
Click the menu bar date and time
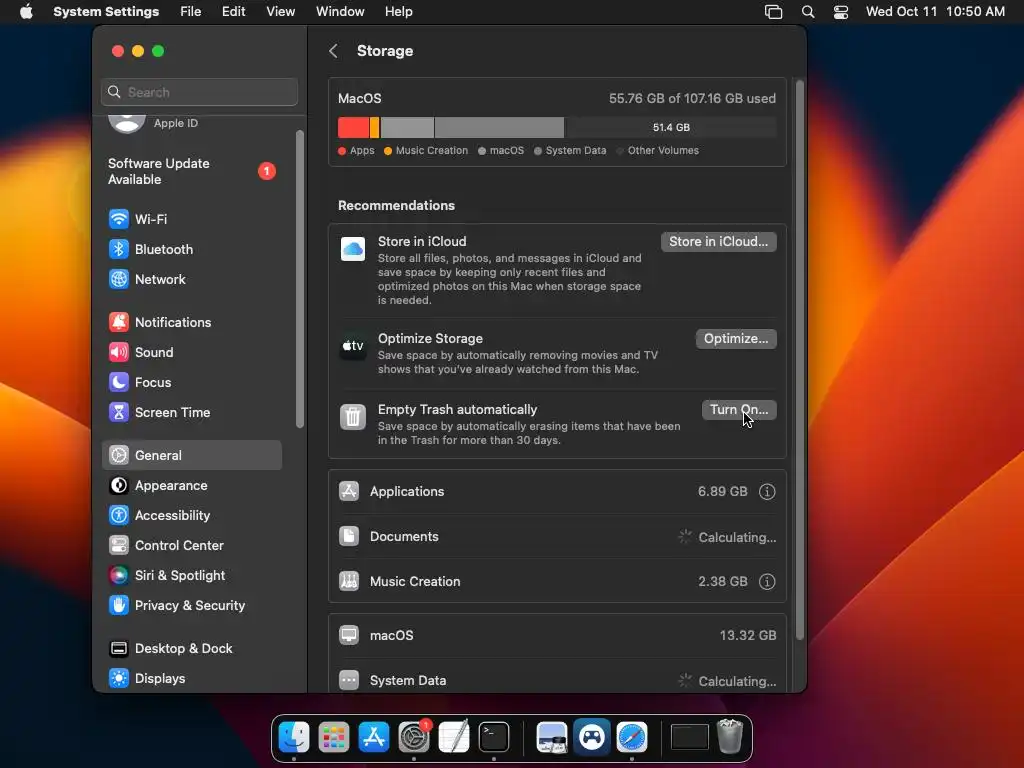[935, 12]
